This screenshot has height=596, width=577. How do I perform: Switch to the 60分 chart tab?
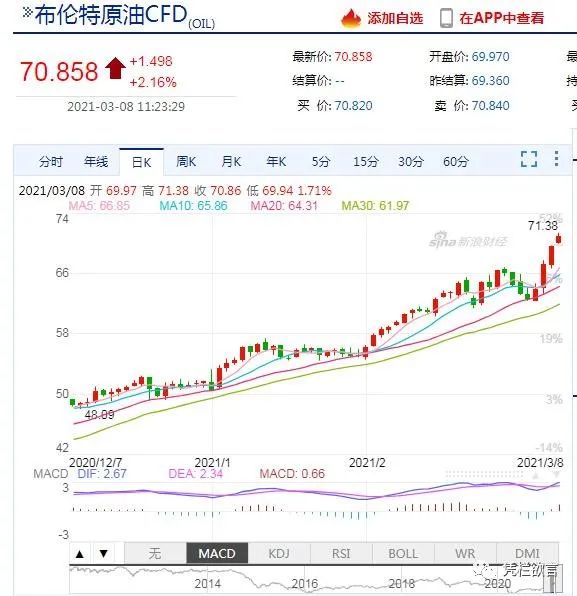tap(455, 162)
